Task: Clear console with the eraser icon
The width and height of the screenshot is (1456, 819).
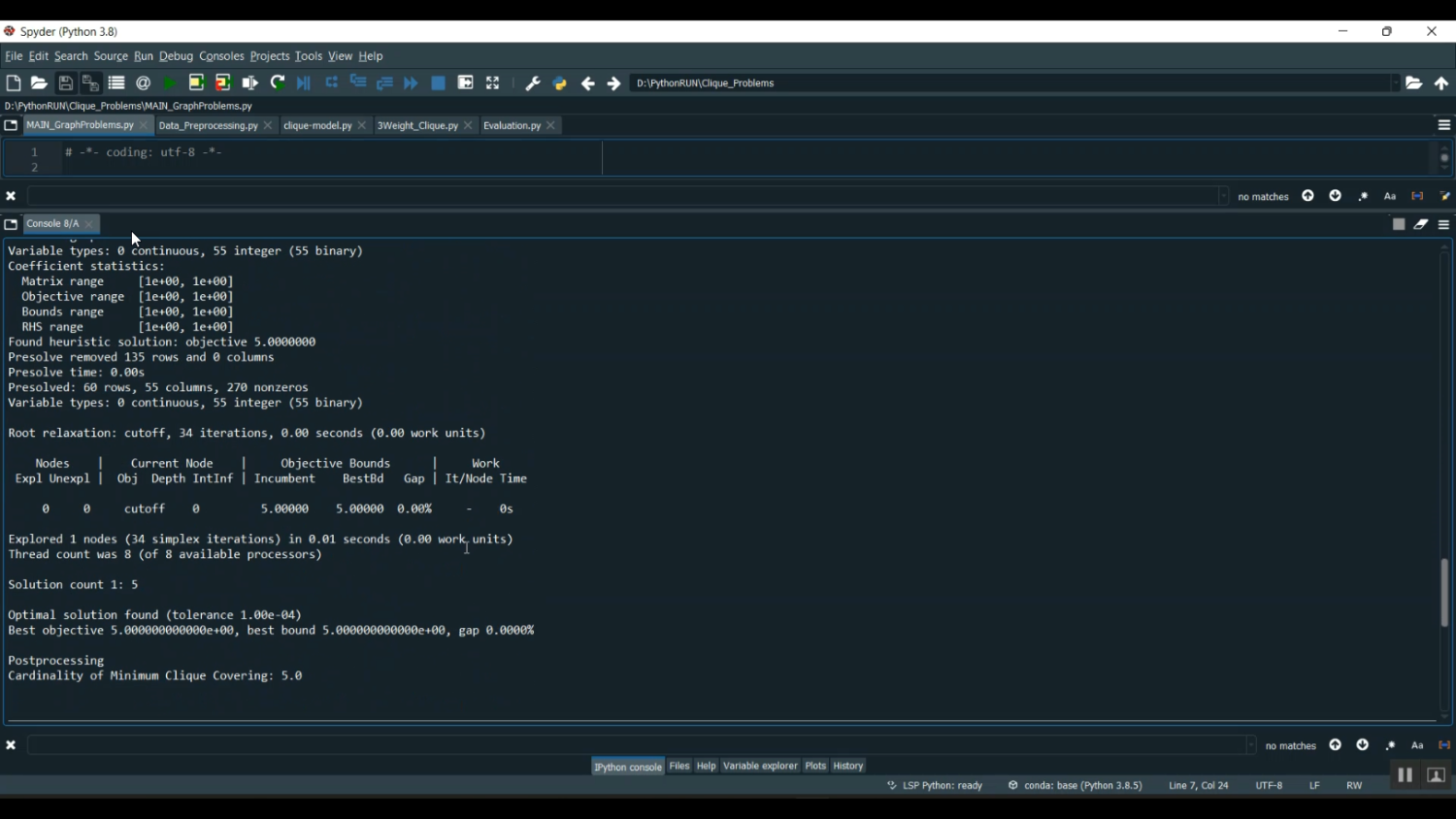Action: click(x=1421, y=224)
